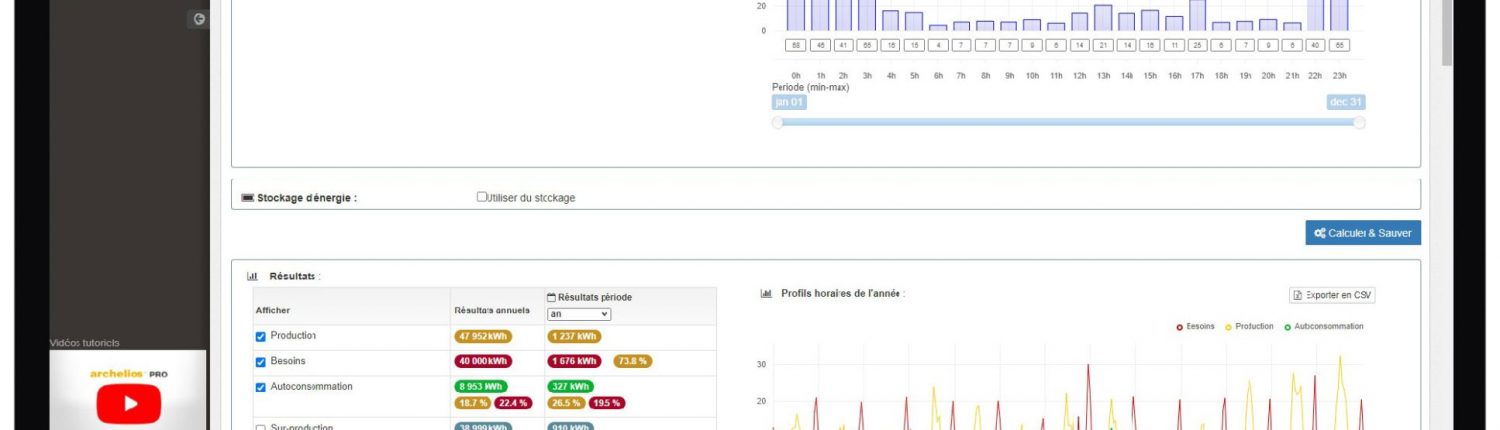Click the 40 000 kWh annual Besoins badge
The width and height of the screenshot is (1500, 430).
pos(483,362)
